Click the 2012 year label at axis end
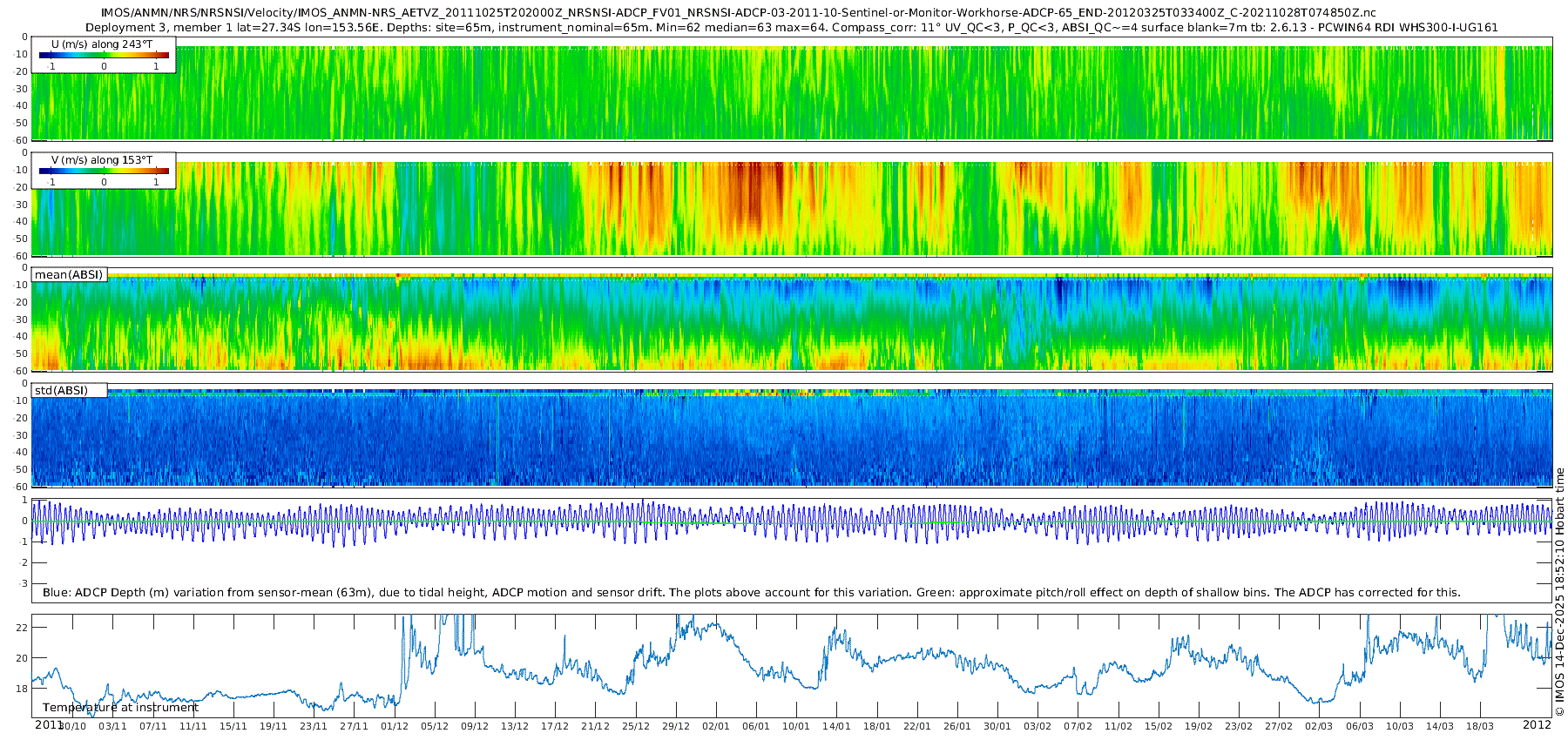Screen dimensions: 1568x740 [1537, 725]
